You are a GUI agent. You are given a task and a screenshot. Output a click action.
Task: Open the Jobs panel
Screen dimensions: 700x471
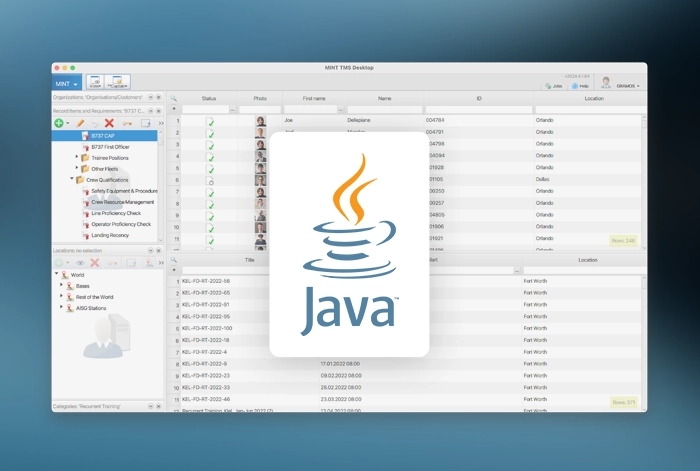pyautogui.click(x=554, y=86)
